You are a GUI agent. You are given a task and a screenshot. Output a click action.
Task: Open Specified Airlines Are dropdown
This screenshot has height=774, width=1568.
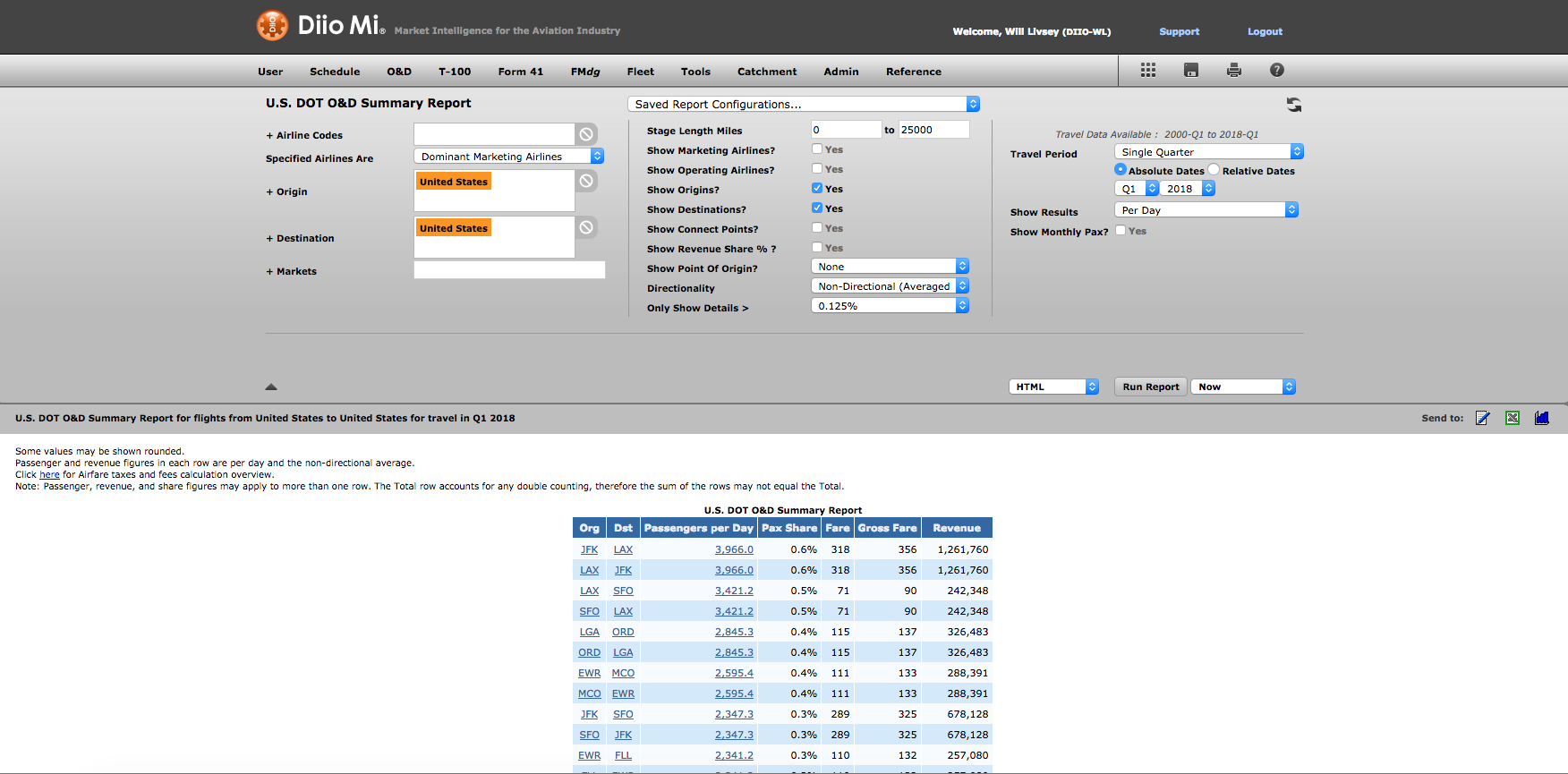click(x=509, y=157)
